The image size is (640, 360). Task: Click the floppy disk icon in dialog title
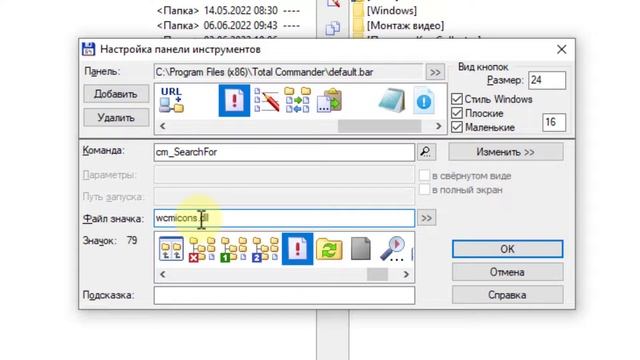pyautogui.click(x=88, y=49)
